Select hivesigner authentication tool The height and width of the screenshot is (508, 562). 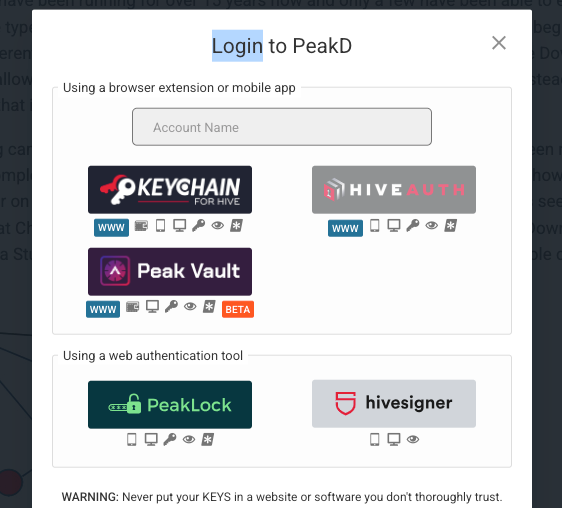click(394, 404)
